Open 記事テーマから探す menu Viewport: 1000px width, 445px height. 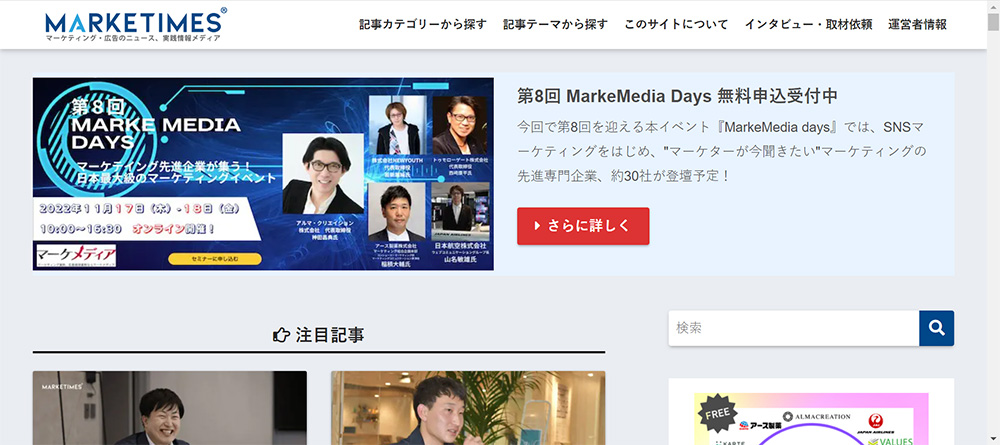coord(555,25)
